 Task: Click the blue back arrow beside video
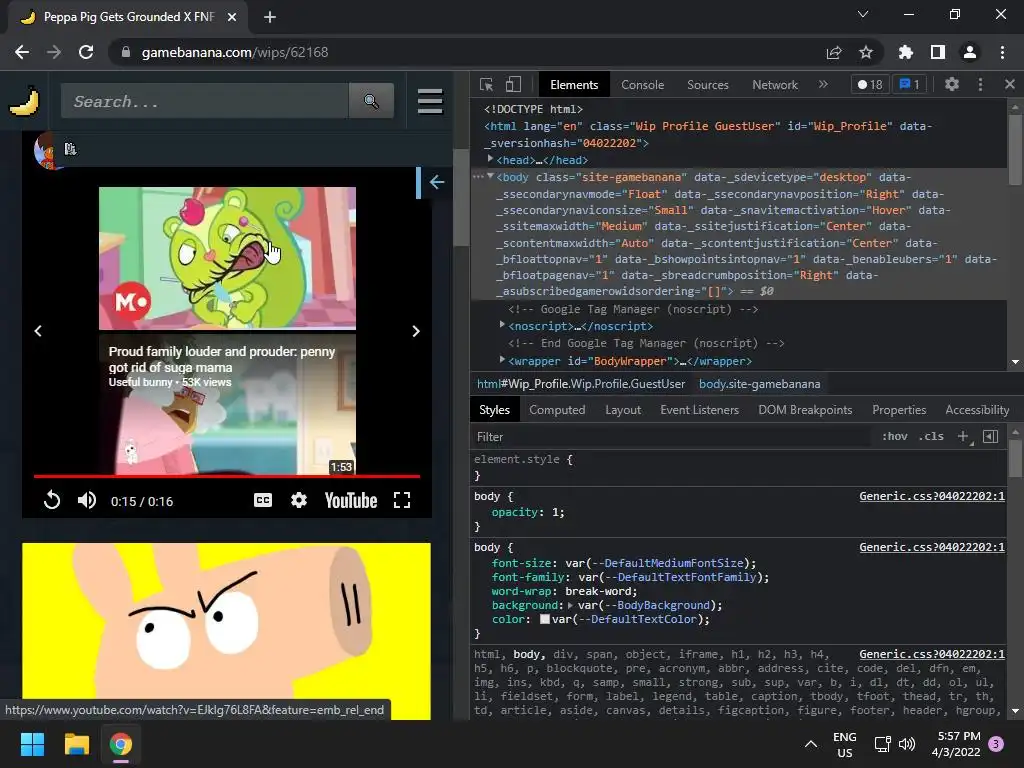437,182
